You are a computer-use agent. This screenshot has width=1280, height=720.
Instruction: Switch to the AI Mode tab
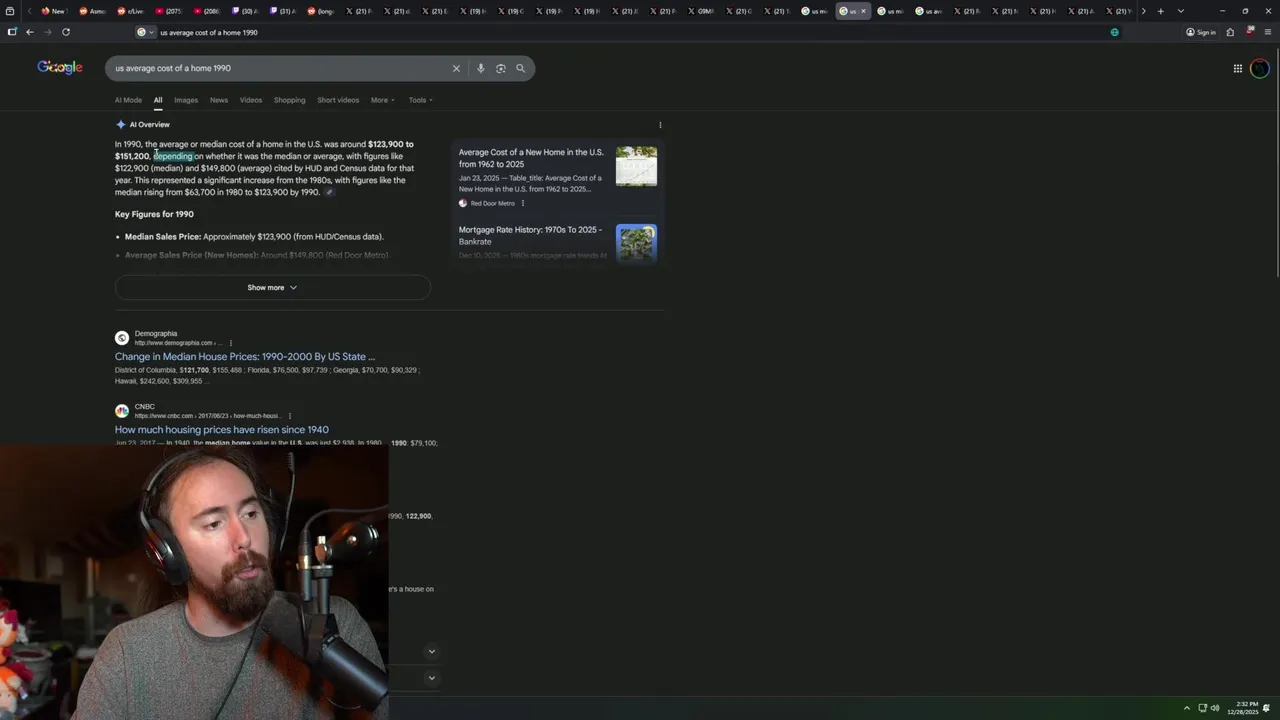pyautogui.click(x=128, y=100)
